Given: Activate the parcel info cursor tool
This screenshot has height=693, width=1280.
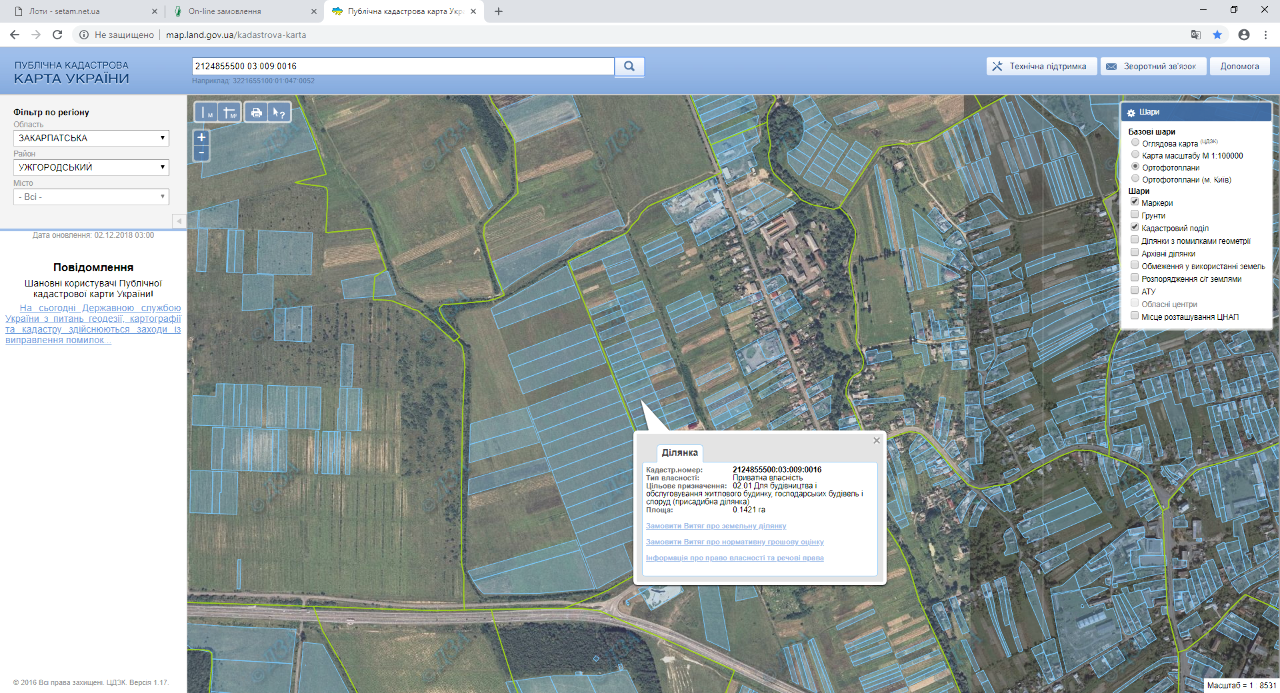Looking at the screenshot, I should 280,113.
